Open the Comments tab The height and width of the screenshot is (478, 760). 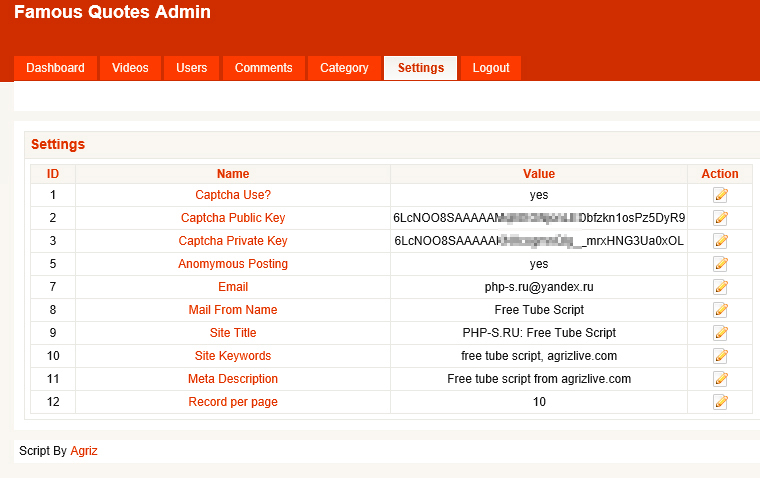pos(263,68)
